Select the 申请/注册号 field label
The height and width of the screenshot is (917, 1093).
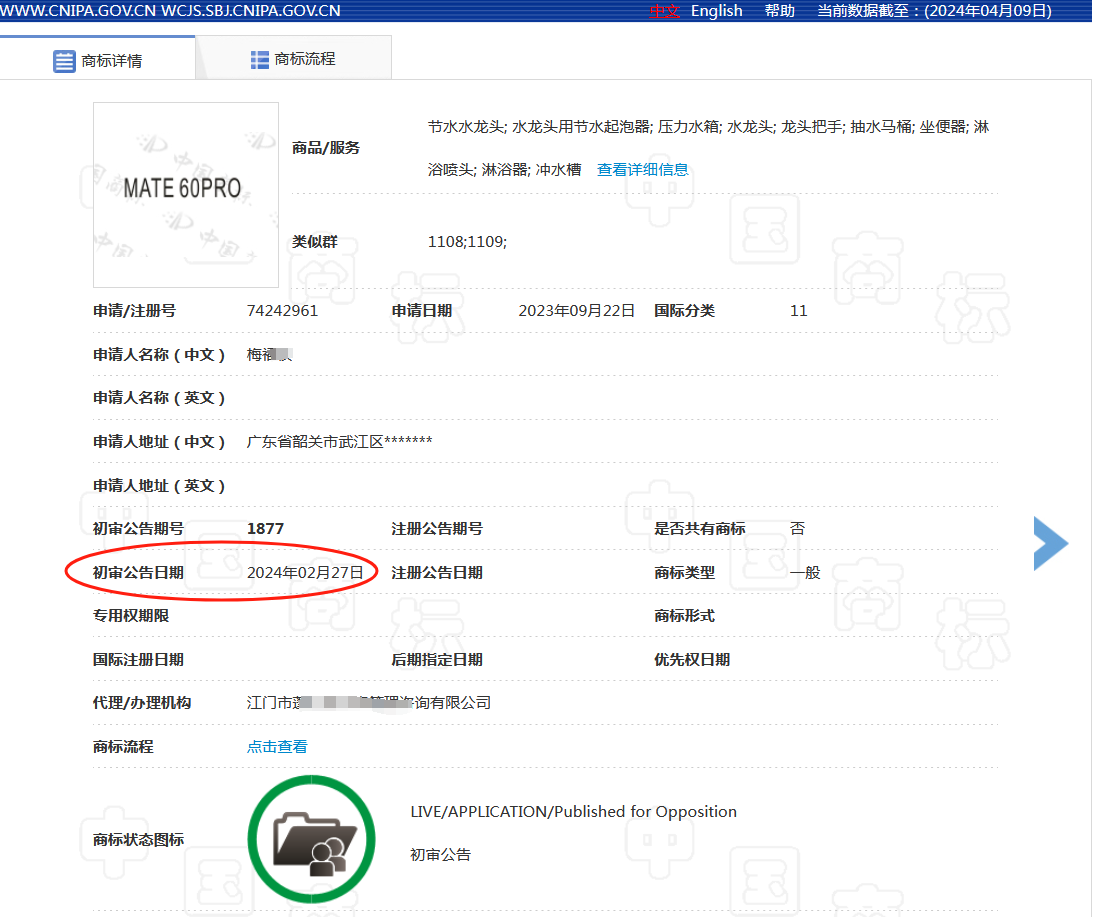135,311
